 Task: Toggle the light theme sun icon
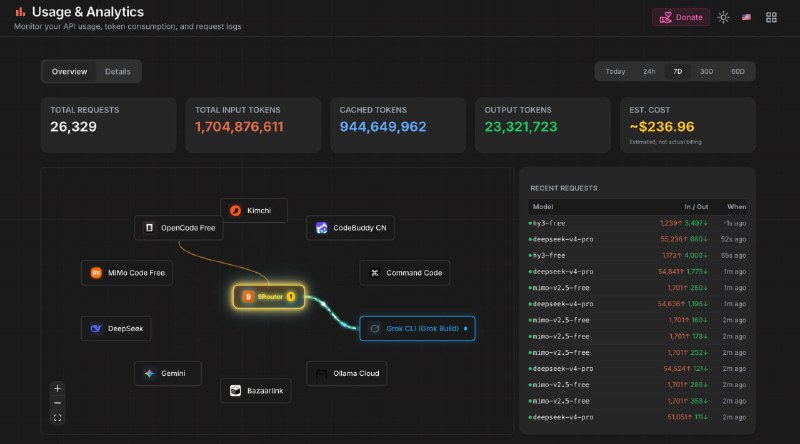click(723, 17)
